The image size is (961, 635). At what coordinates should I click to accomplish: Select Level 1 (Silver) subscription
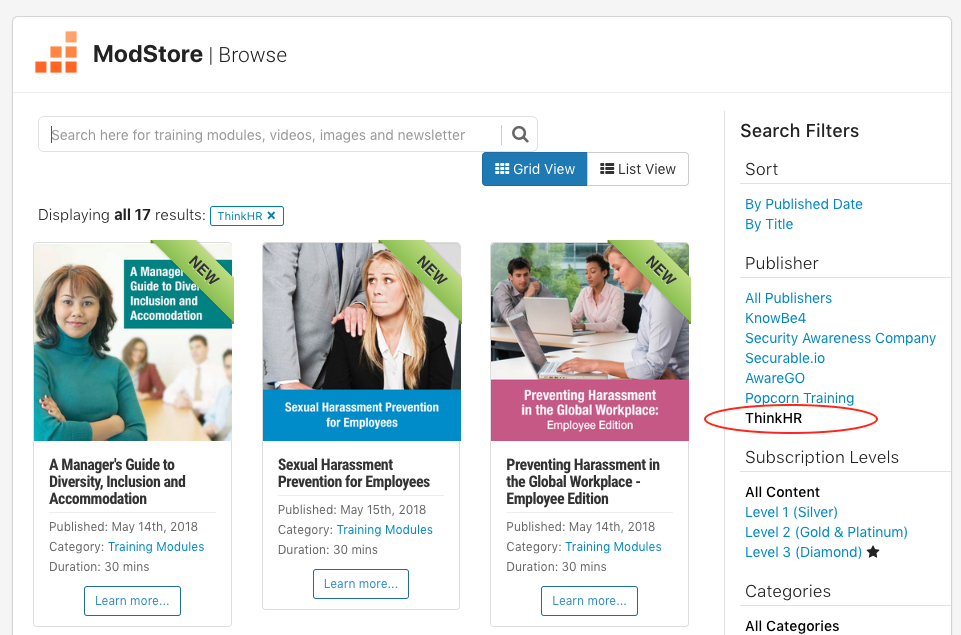coord(791,512)
